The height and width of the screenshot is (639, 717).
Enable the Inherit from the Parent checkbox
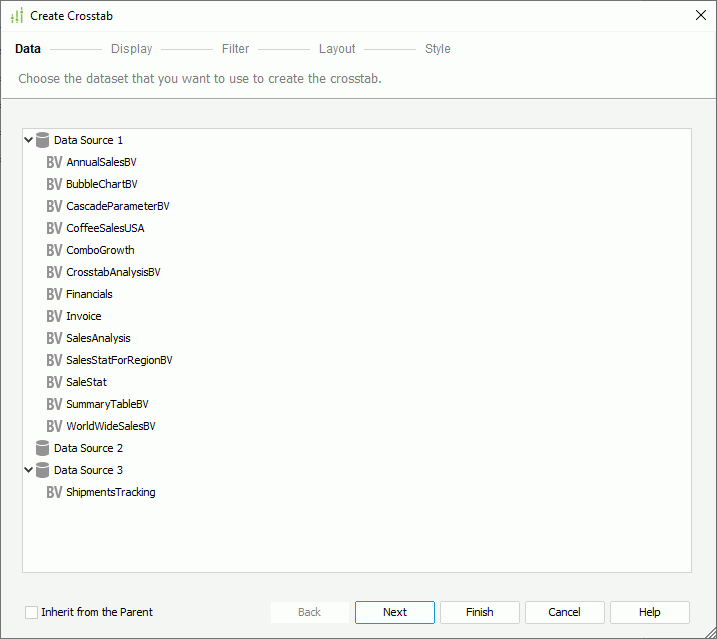coord(31,612)
